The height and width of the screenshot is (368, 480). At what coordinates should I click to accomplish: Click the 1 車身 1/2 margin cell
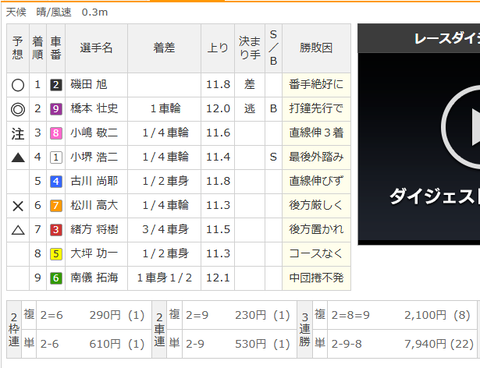[x=165, y=278]
